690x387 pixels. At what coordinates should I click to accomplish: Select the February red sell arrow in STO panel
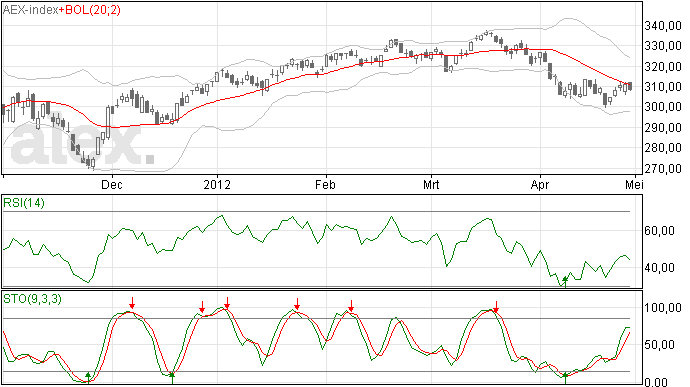point(351,306)
